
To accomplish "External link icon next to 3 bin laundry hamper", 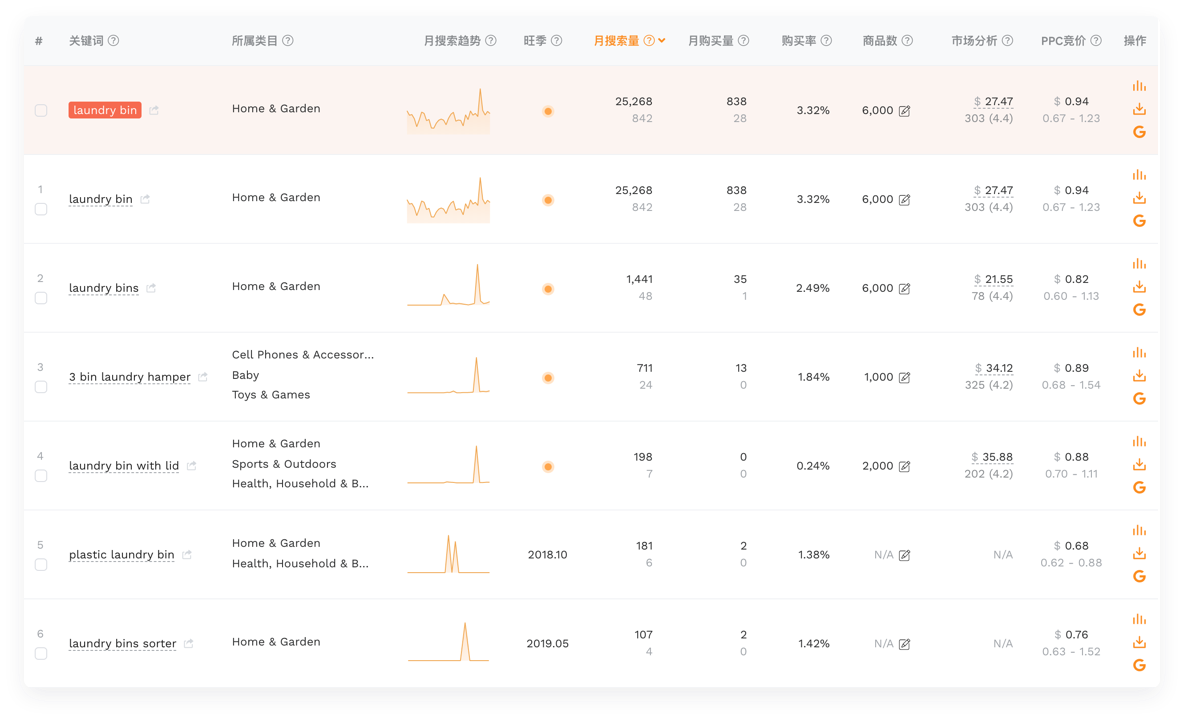I will coord(202,377).
